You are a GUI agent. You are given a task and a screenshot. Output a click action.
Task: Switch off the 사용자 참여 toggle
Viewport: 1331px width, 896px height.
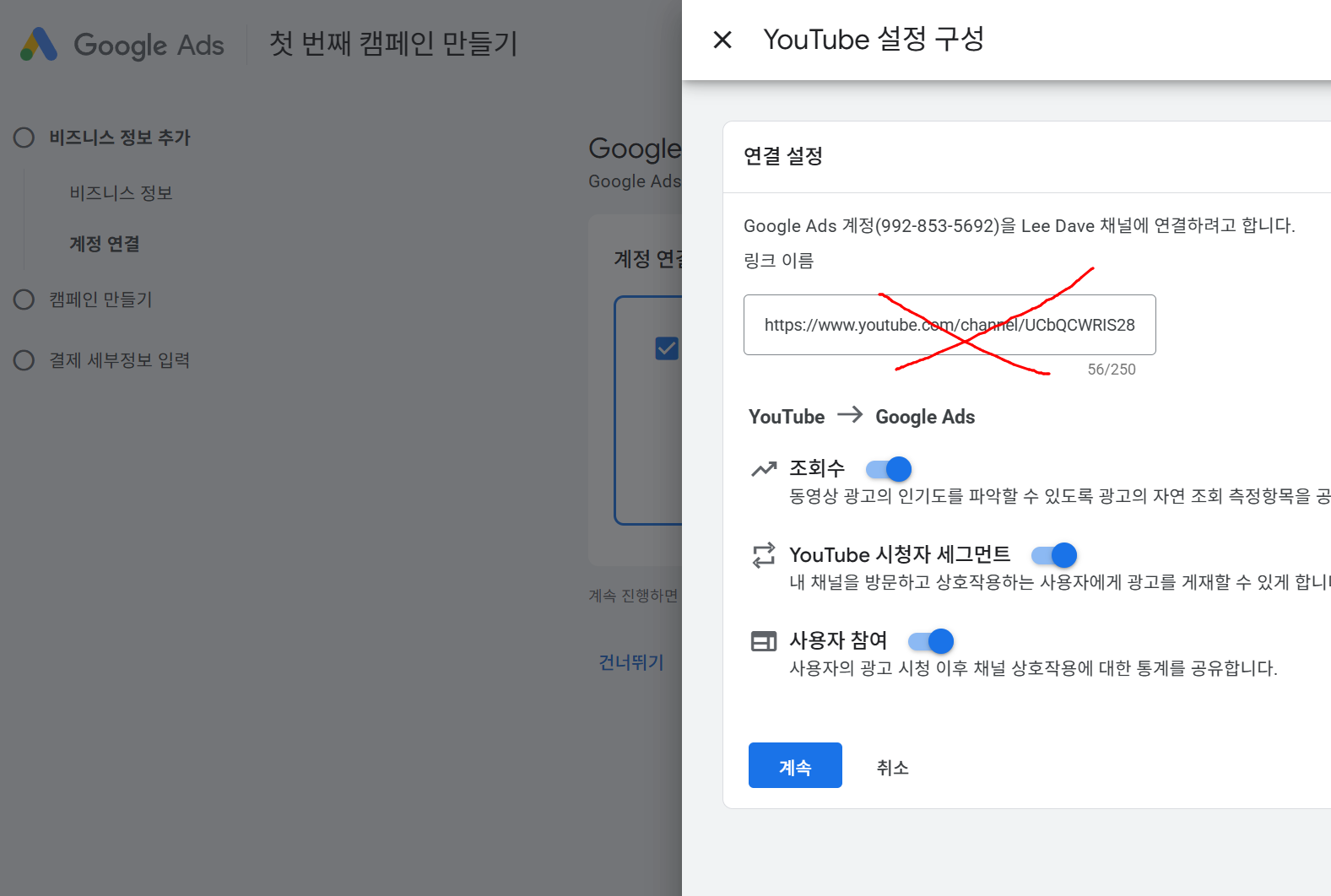click(931, 641)
